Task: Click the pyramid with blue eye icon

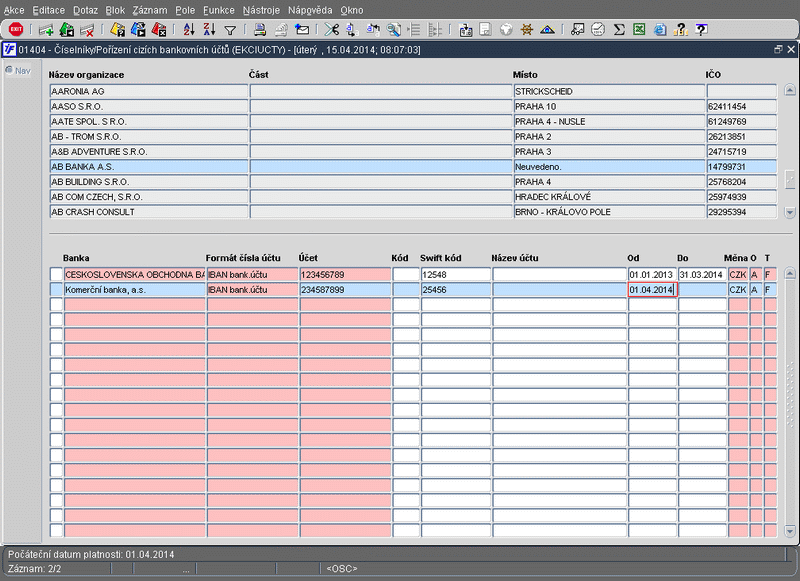Action: 547,30
